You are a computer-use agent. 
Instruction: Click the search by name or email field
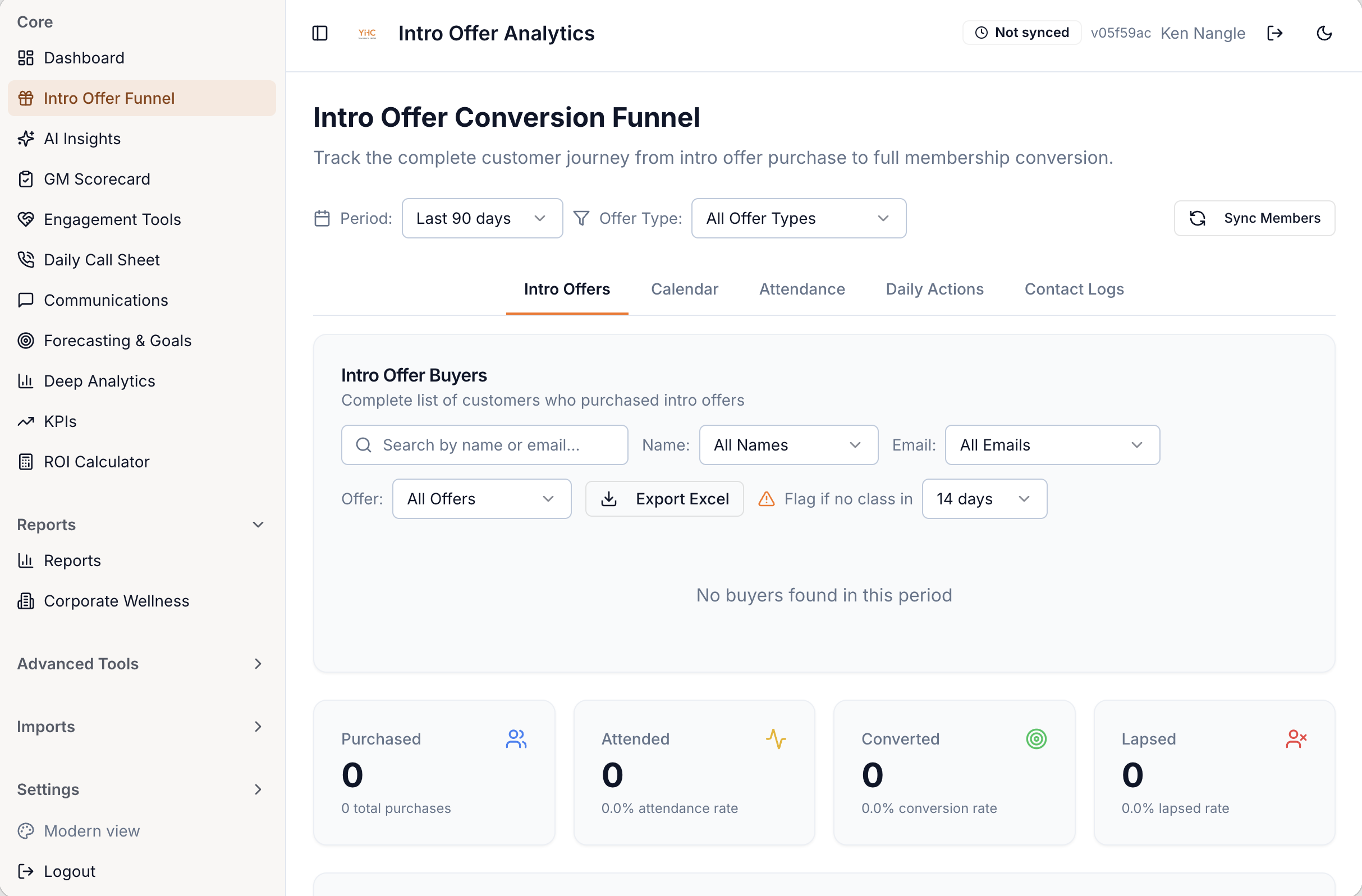pyautogui.click(x=484, y=444)
